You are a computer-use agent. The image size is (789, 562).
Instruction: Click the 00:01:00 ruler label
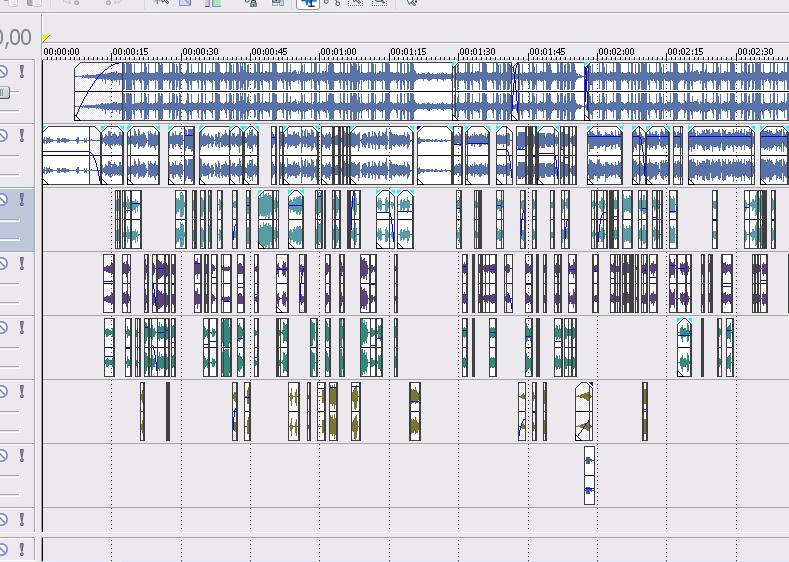(x=339, y=51)
